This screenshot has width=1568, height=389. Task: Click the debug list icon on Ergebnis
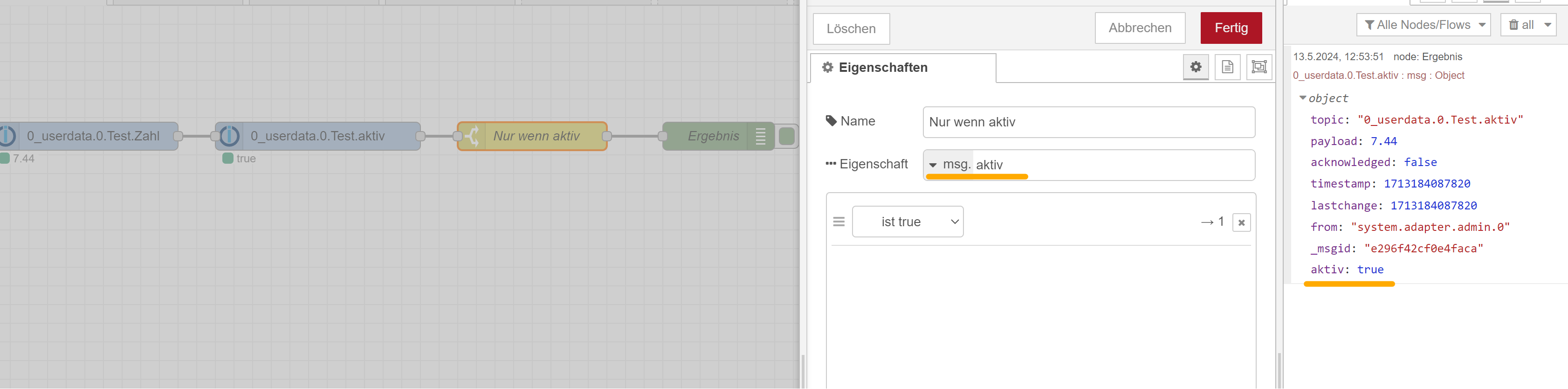pos(760,136)
